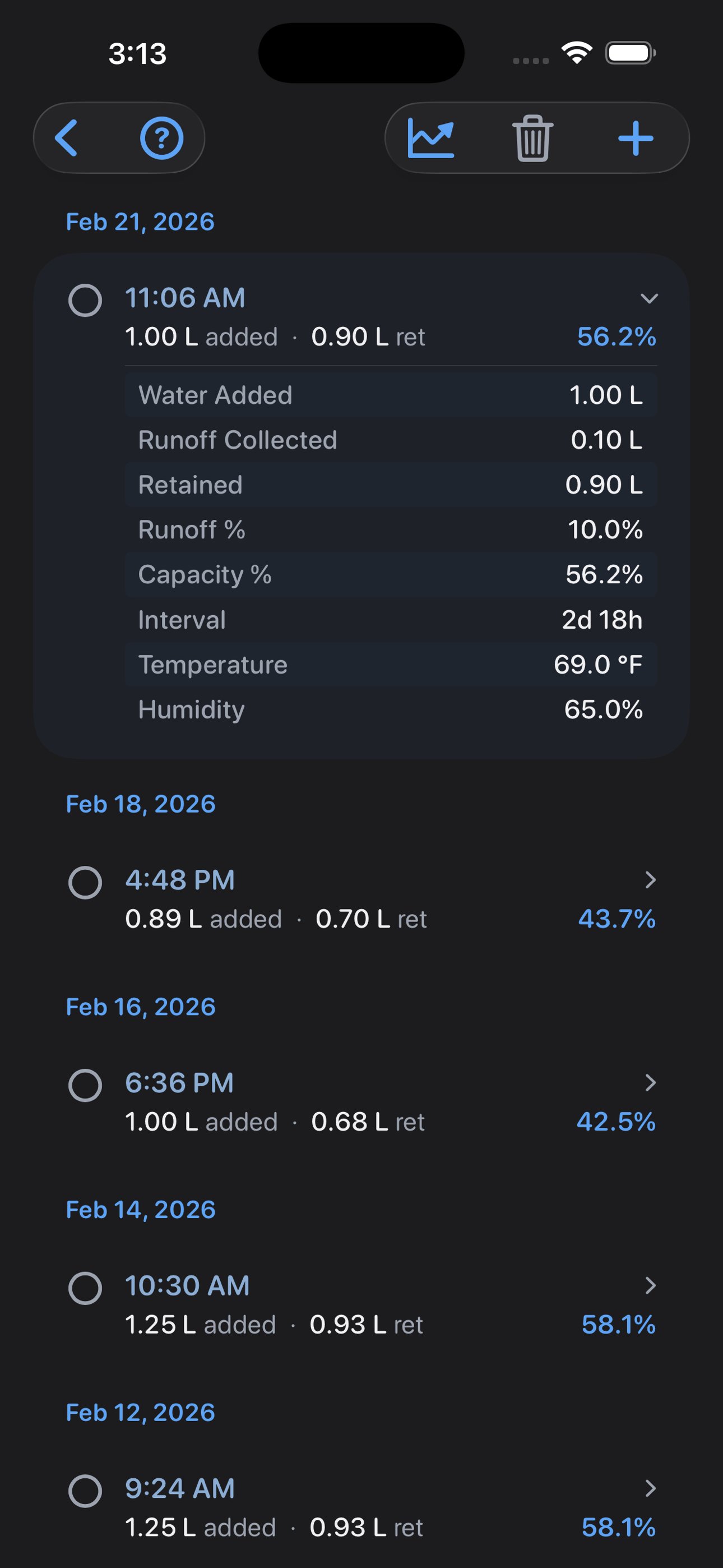Tap the Temperature 69.0 °F row
The width and height of the screenshot is (723, 1568).
(x=390, y=665)
